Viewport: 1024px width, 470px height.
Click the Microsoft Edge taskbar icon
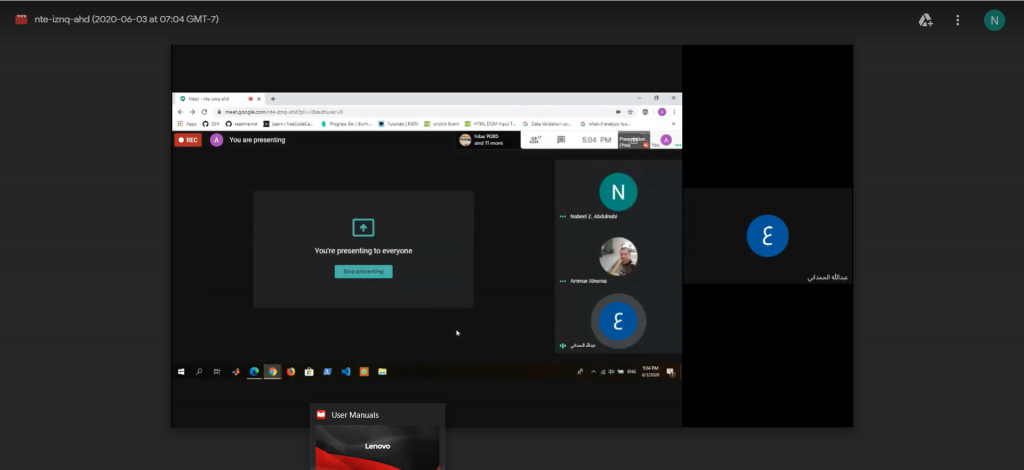(254, 372)
